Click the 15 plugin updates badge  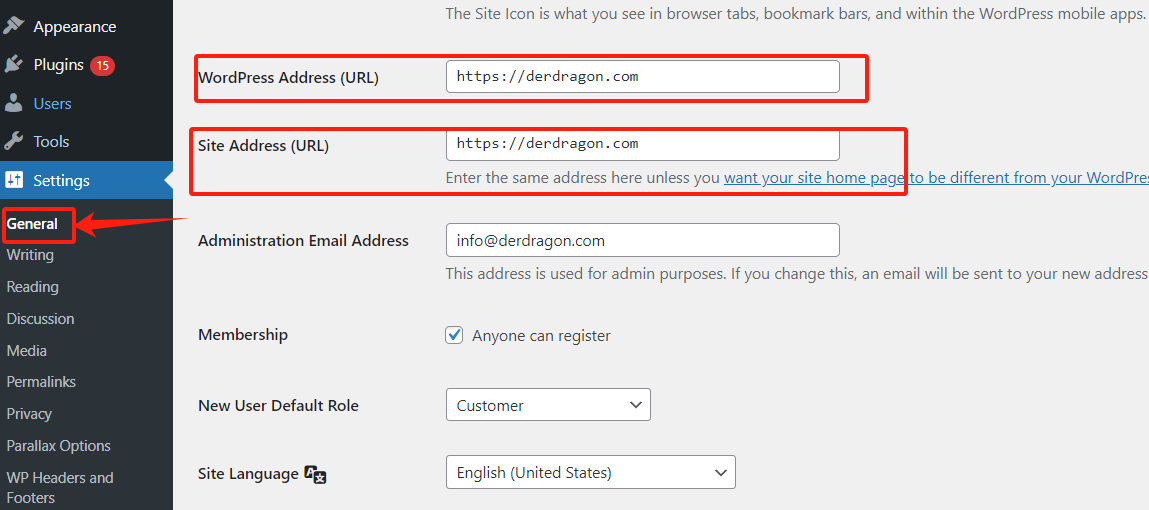[x=103, y=66]
